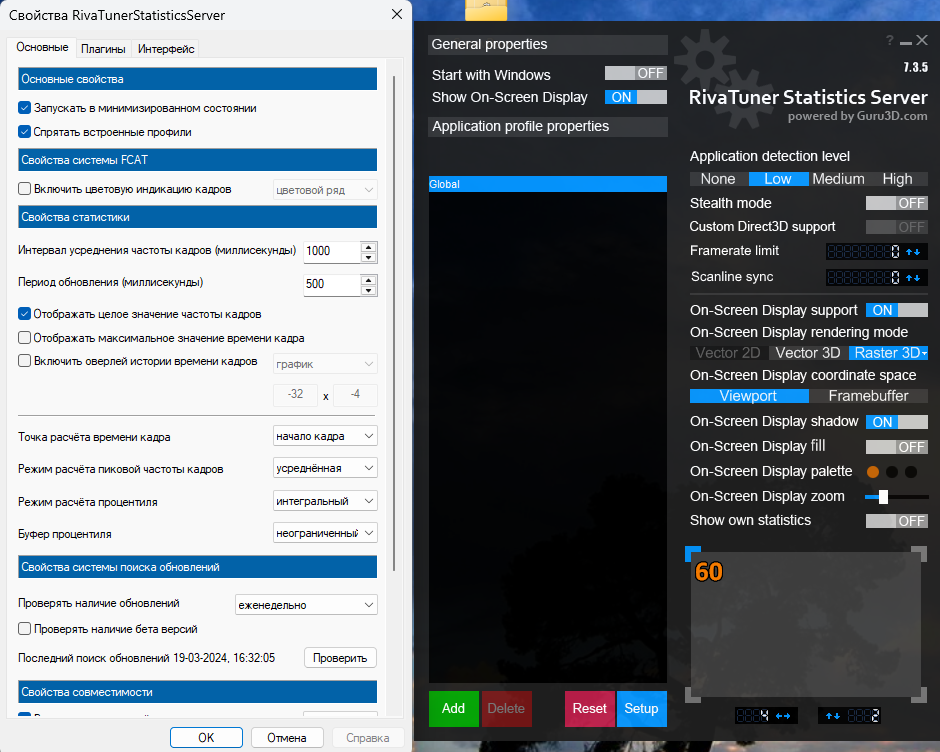
Task: Uncheck Запускать в минимизированном состоянии
Action: tap(25, 108)
